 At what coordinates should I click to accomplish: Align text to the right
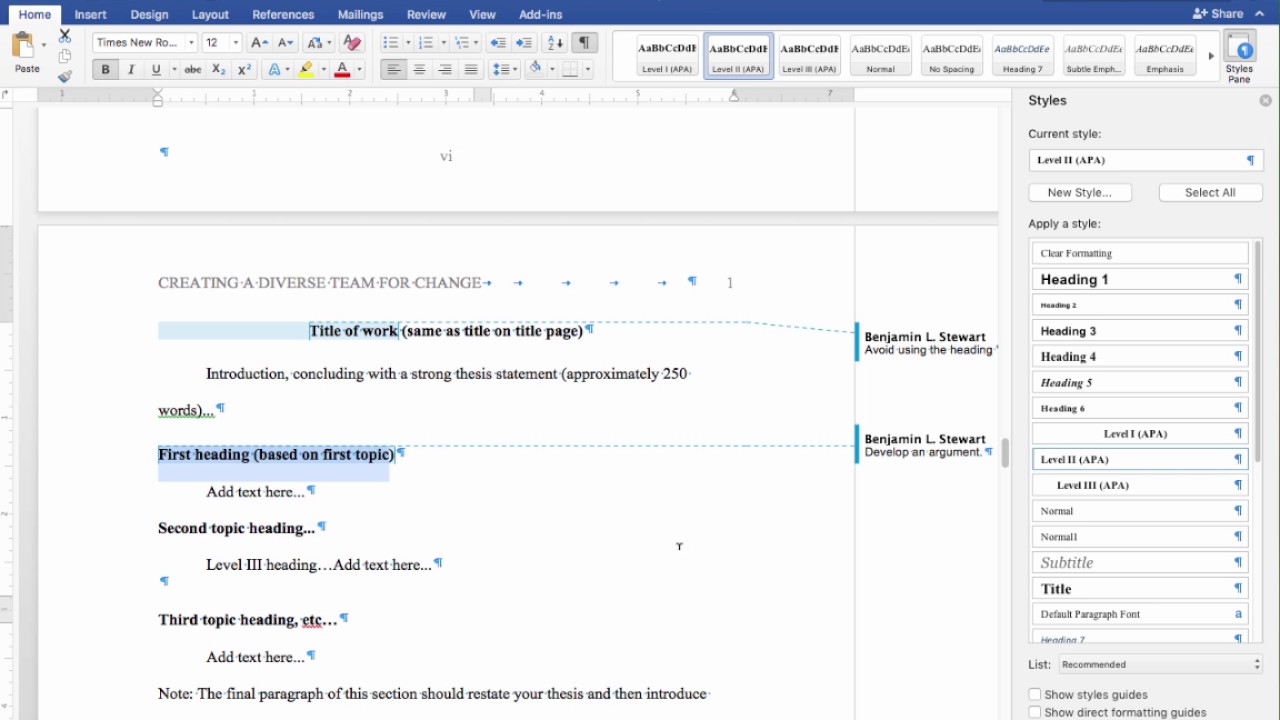point(445,70)
